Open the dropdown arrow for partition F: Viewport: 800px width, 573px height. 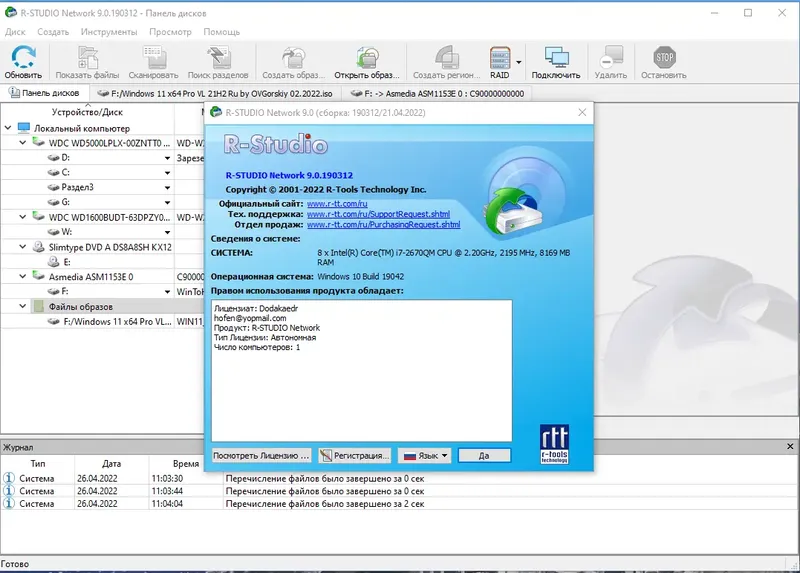167,292
